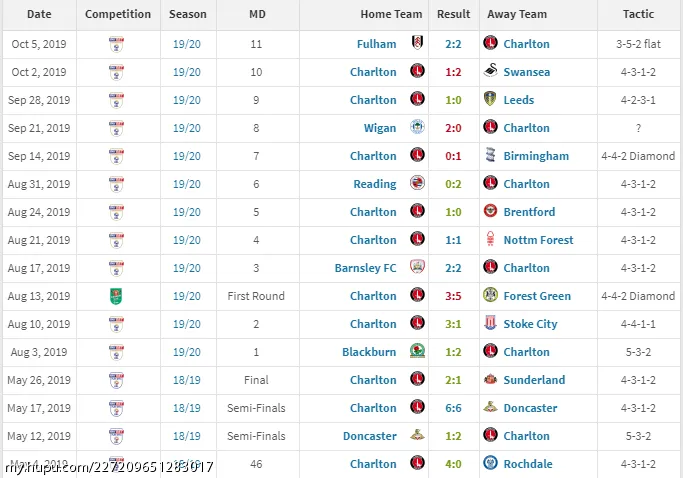Click the Swansea swan crest icon
The image size is (683, 478).
490,71
